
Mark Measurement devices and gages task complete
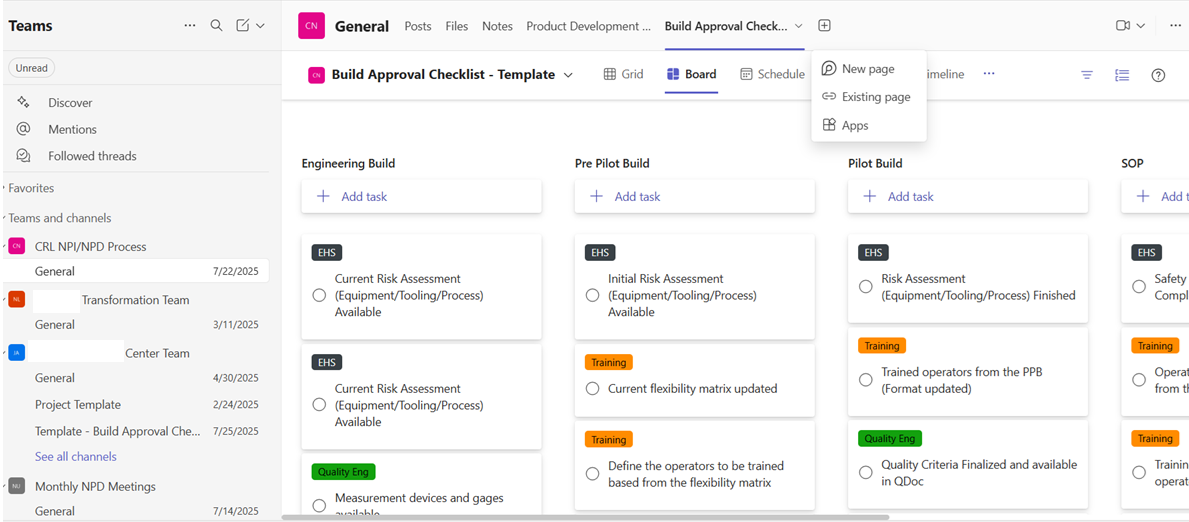[x=319, y=505]
